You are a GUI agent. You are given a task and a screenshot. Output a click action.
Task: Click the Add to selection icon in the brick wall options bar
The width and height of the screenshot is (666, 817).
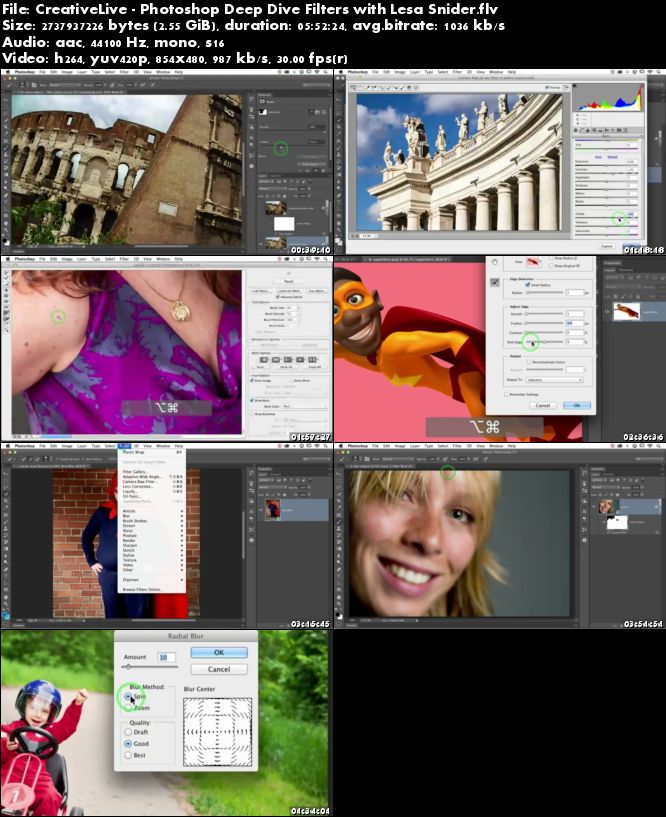(29, 459)
